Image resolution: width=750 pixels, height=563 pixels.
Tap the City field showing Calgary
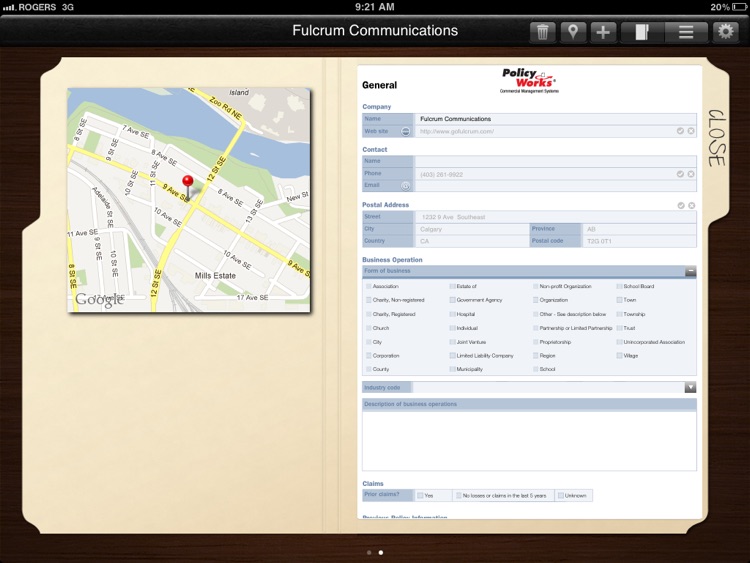coord(472,229)
